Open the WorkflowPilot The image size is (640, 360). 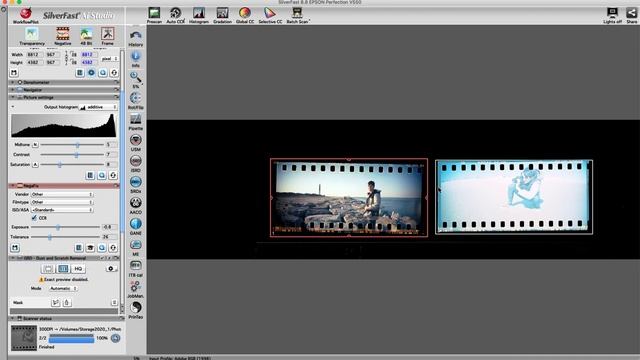[26, 15]
